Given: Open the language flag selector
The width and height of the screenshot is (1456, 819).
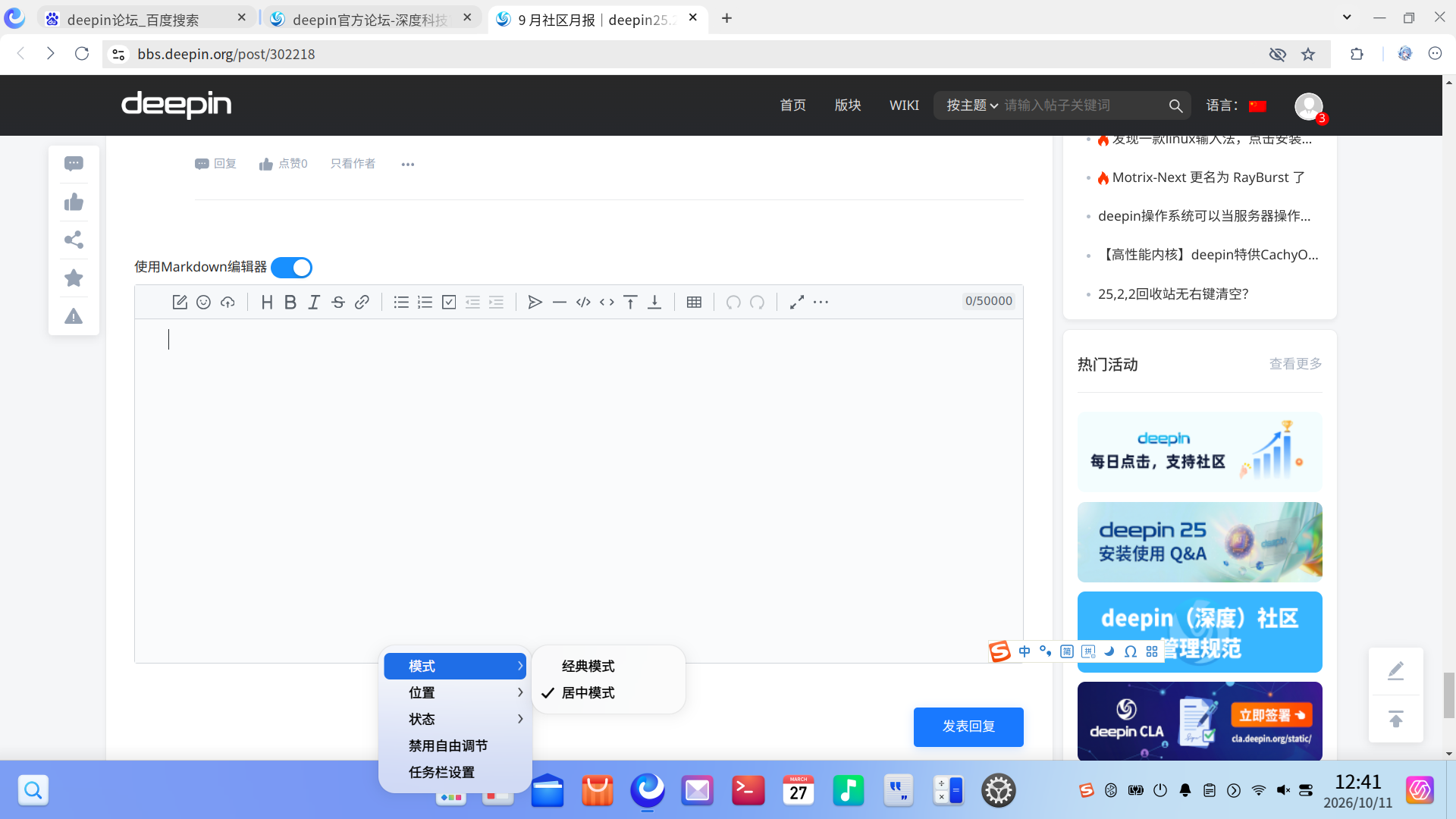Looking at the screenshot, I should 1258,106.
